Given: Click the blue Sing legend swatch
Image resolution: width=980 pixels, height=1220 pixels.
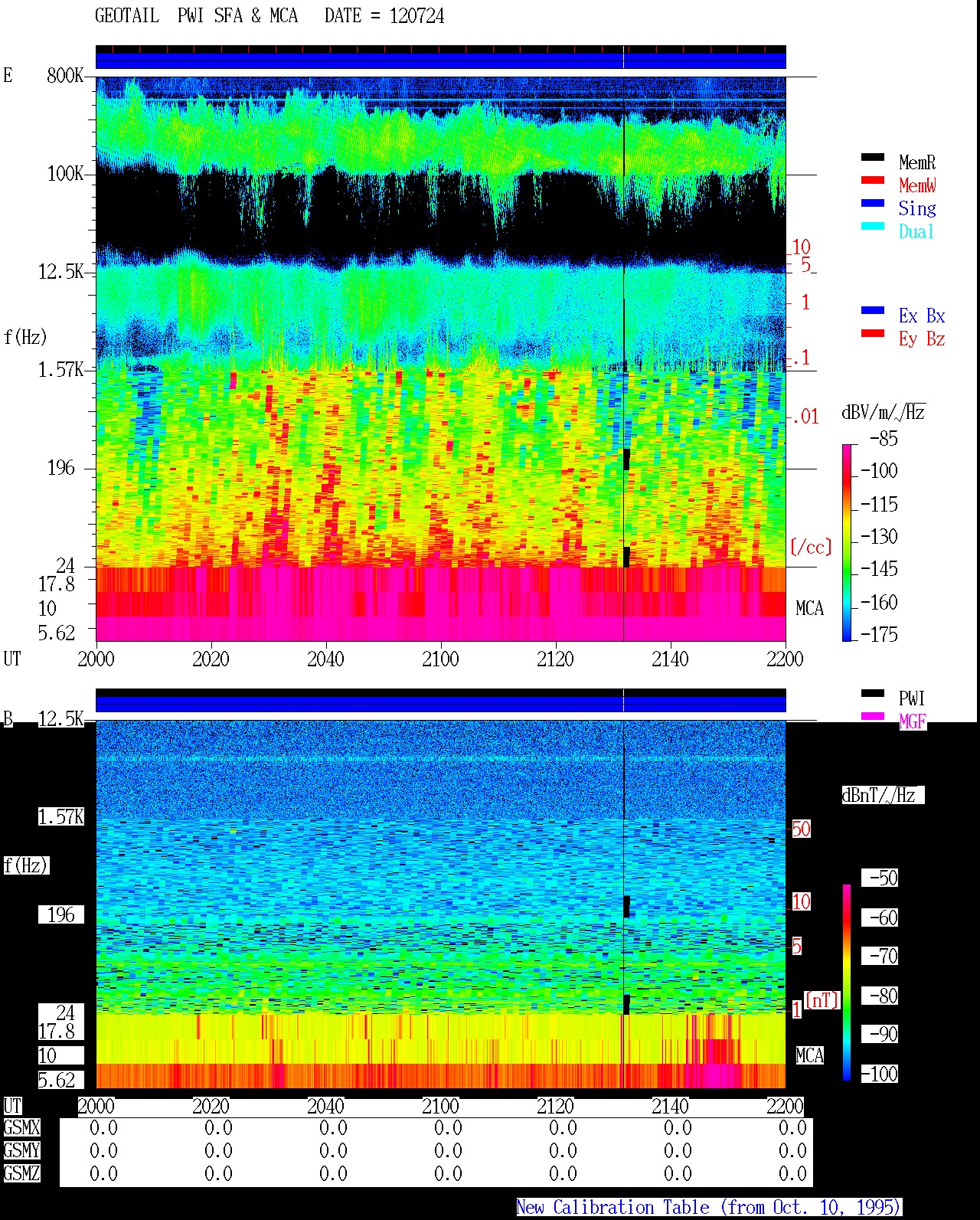Looking at the screenshot, I should click(873, 203).
